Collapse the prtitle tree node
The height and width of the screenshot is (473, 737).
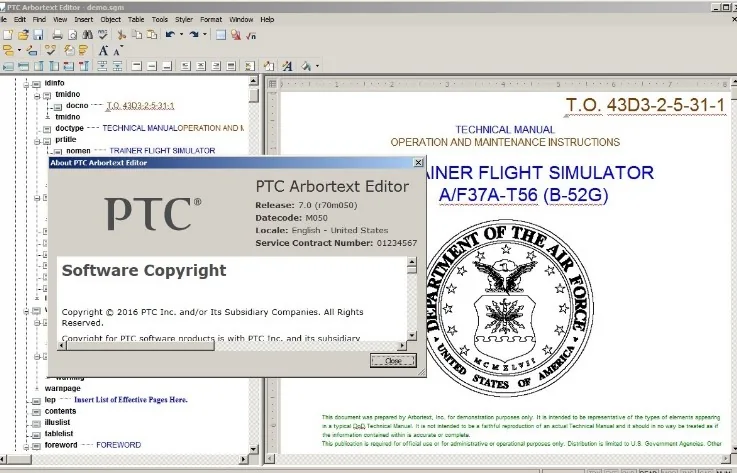tap(37, 141)
